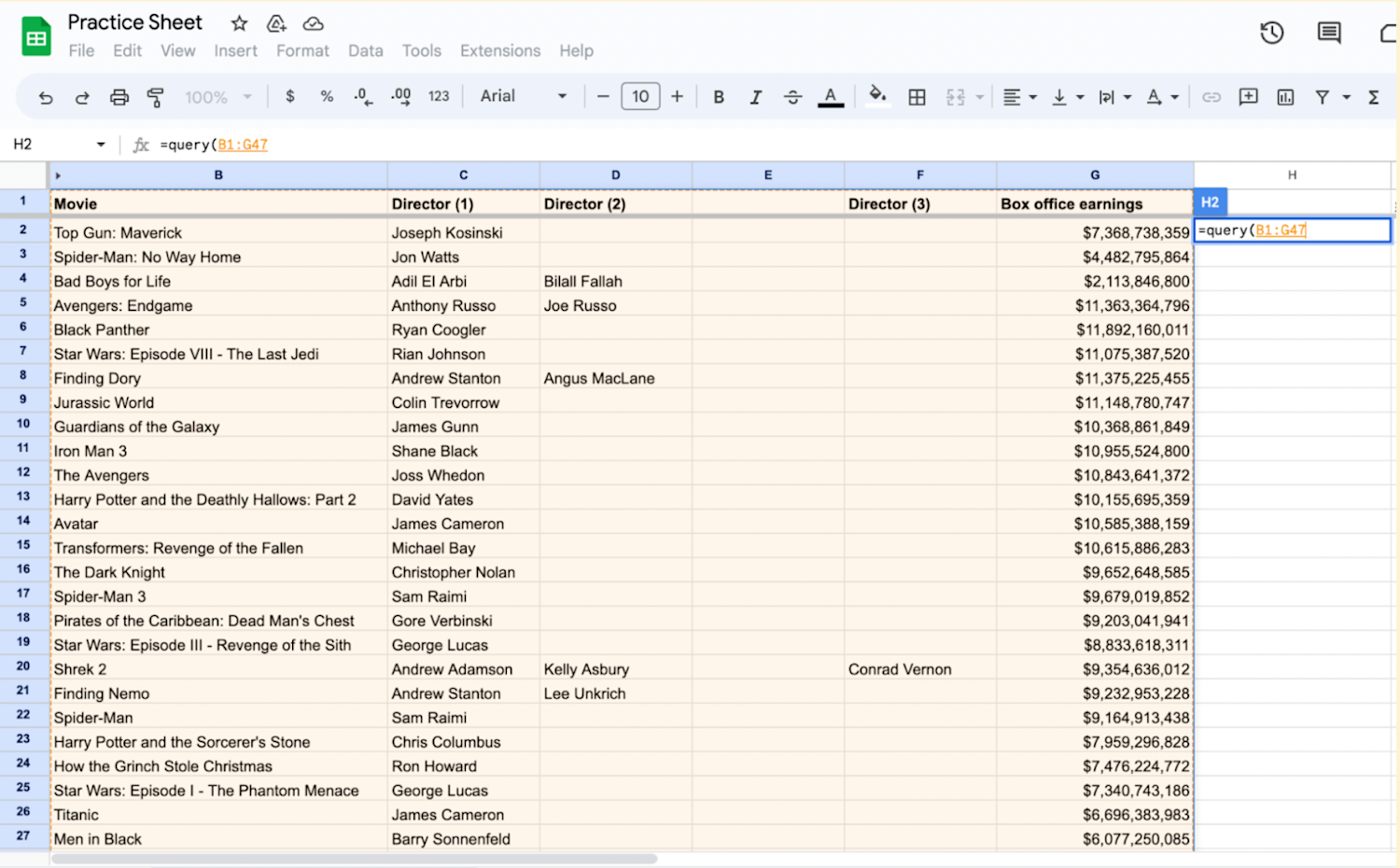Open the Help menu
The height and width of the screenshot is (868, 1400).
pos(576,50)
